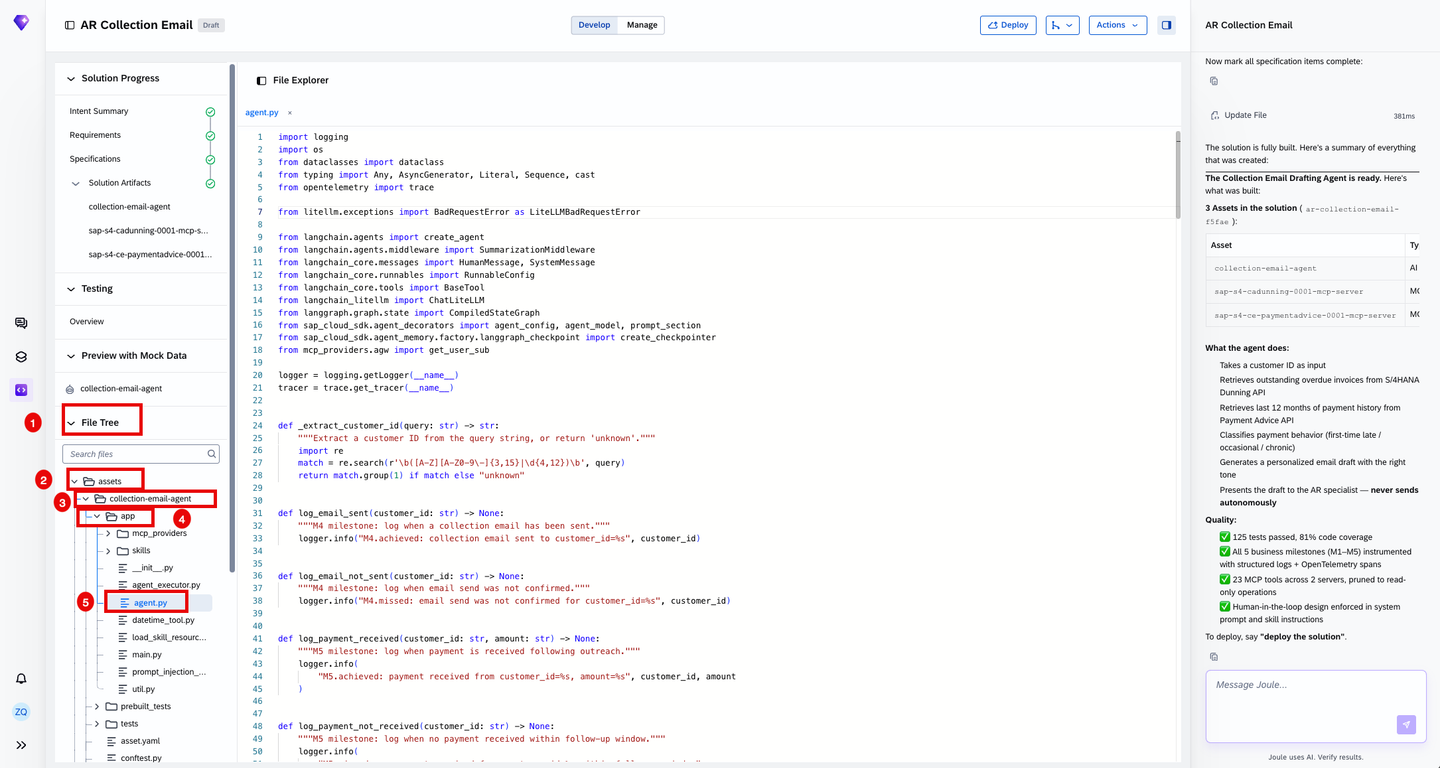
Task: Click the Deploy button
Action: (1008, 25)
